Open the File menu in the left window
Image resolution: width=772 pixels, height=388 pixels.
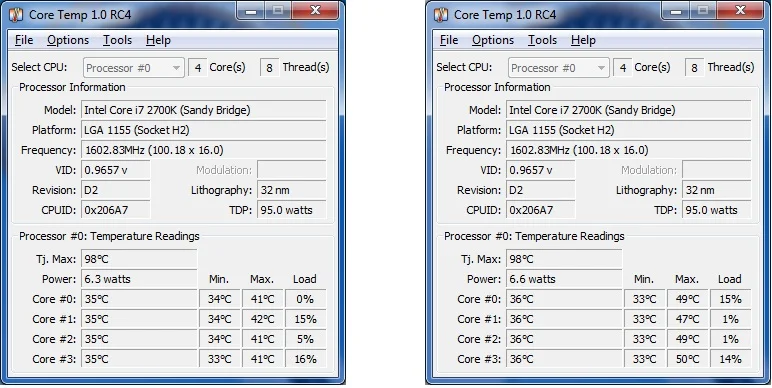(24, 40)
